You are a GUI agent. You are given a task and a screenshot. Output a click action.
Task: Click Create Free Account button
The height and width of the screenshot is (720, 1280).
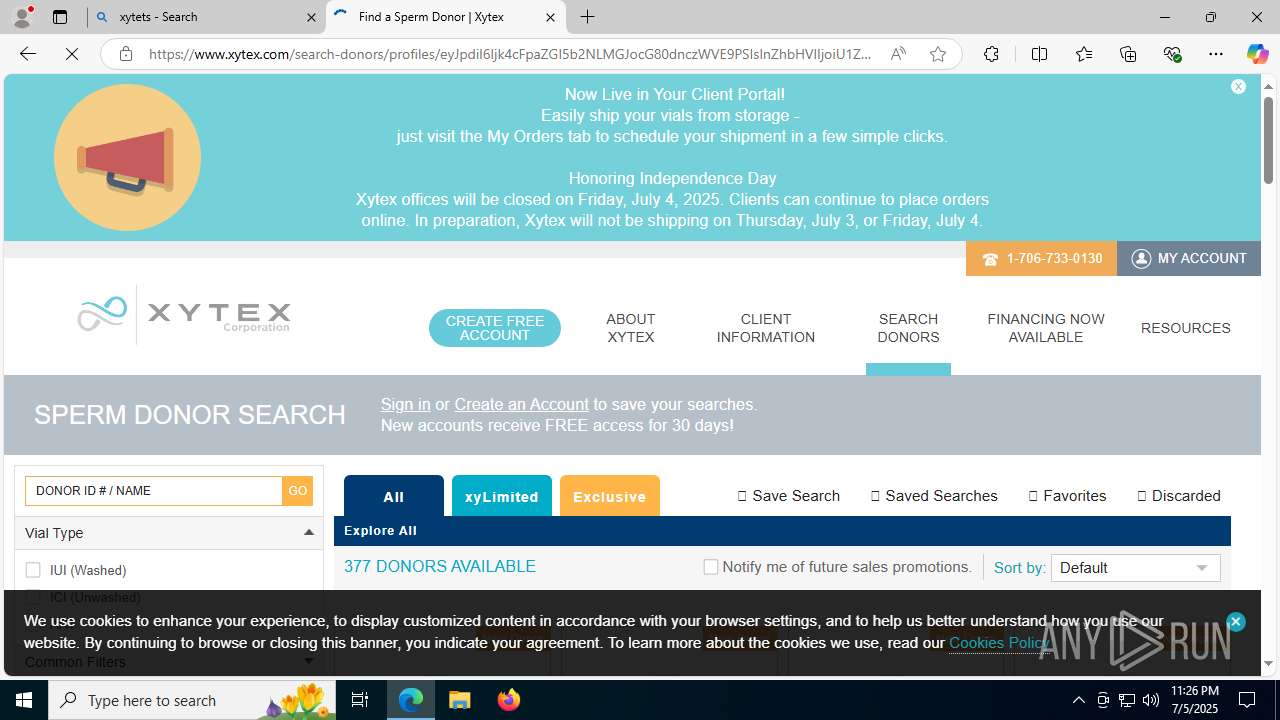[495, 328]
